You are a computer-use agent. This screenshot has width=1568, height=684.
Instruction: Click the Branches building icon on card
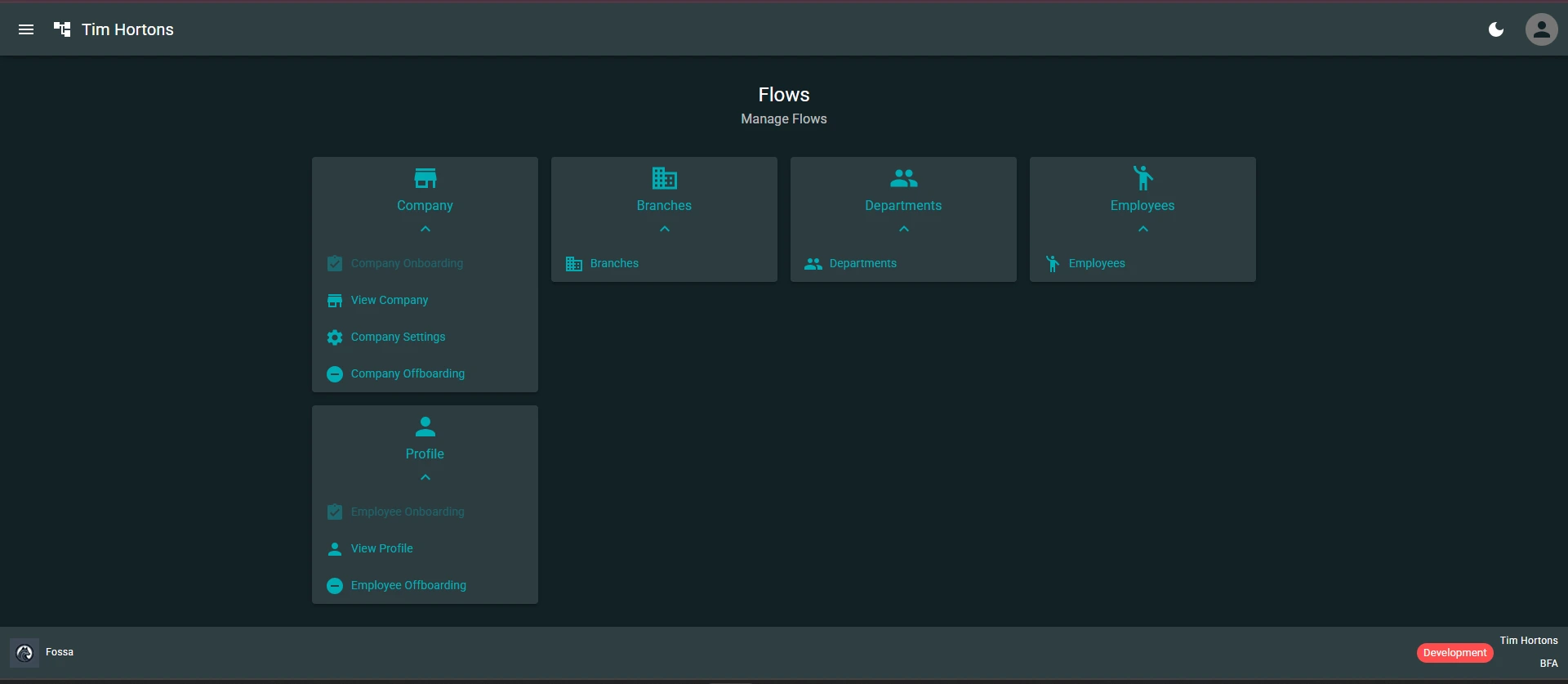(664, 178)
